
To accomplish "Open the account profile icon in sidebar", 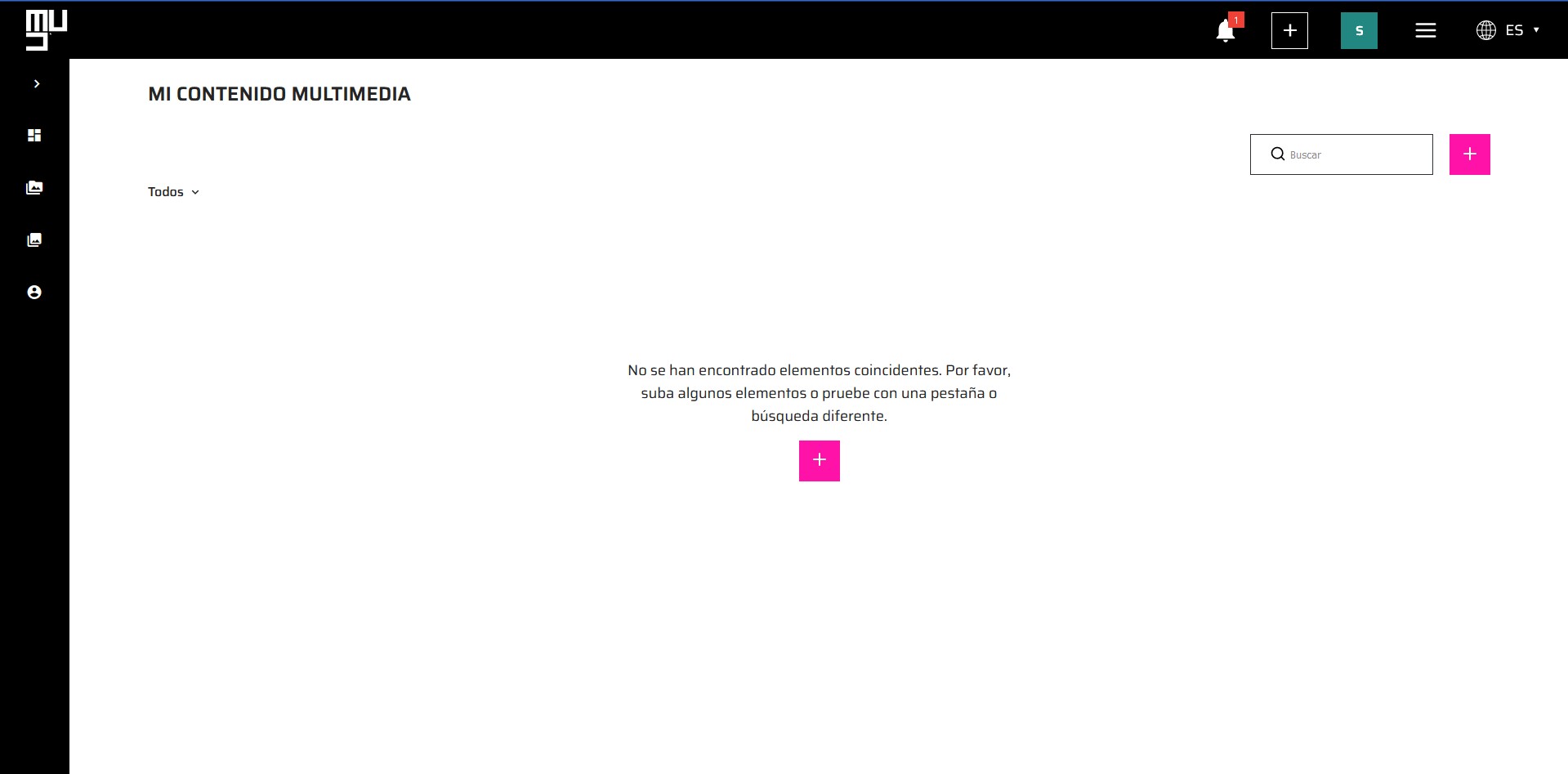I will tap(34, 293).
